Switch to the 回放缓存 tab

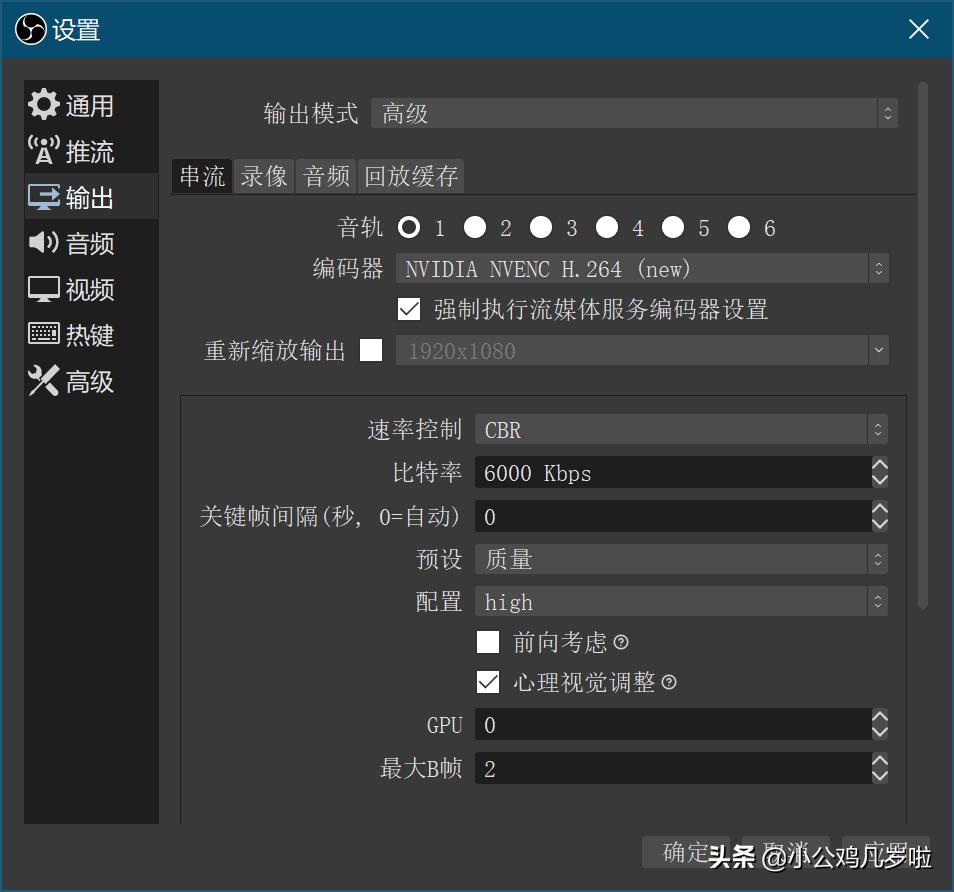click(x=411, y=176)
